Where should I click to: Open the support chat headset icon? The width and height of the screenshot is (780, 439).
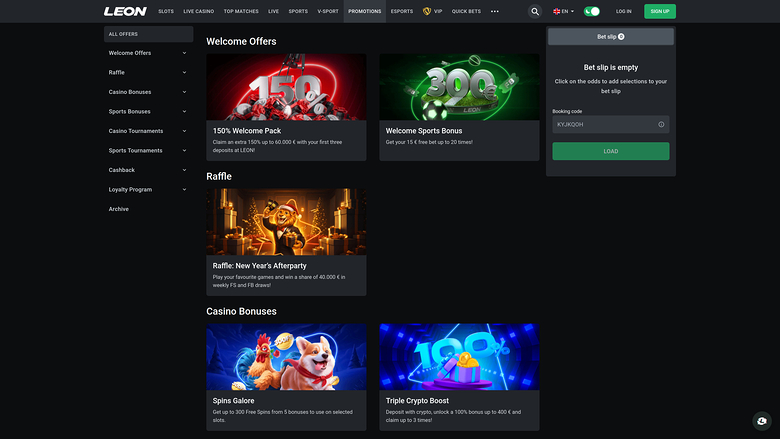762,421
